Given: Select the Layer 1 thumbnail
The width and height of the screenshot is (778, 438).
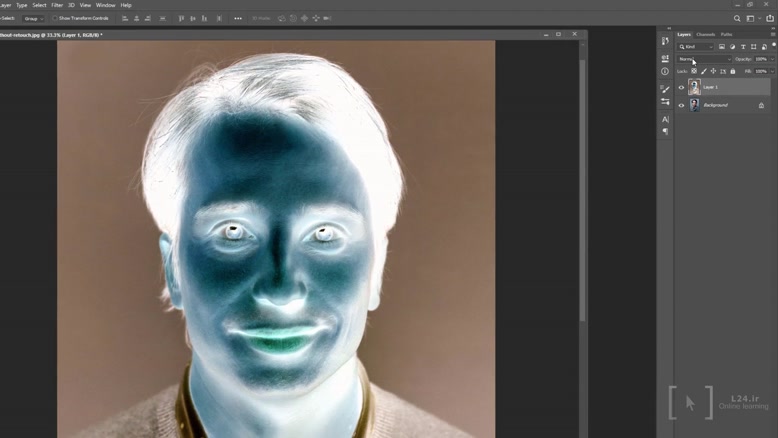Looking at the screenshot, I should (x=694, y=88).
